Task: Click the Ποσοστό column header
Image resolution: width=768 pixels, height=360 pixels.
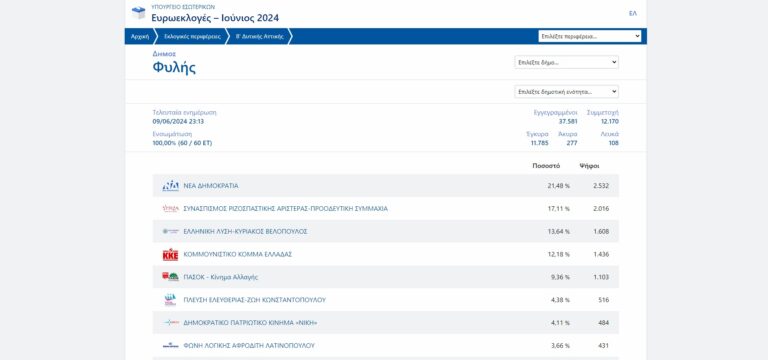Action: 546,166
